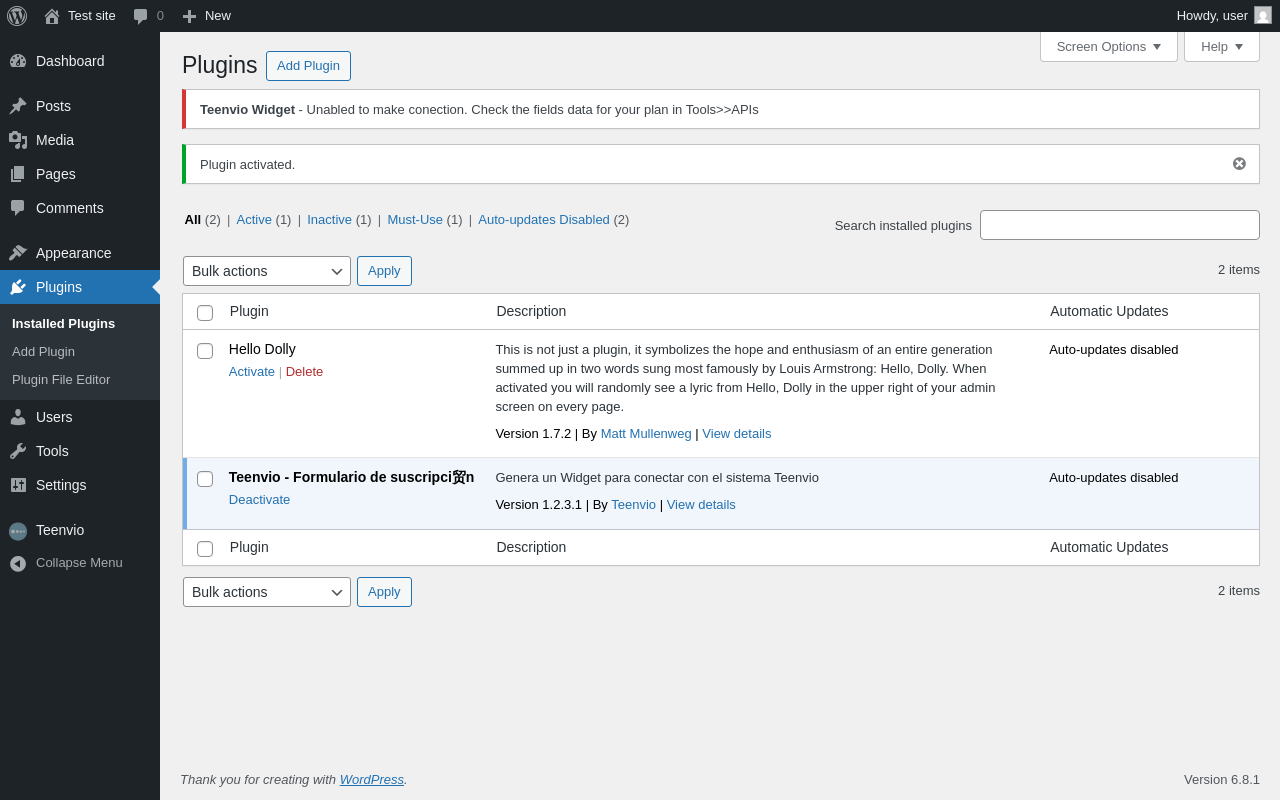Go to Dashboard menu label
1280x800 pixels.
click(70, 61)
